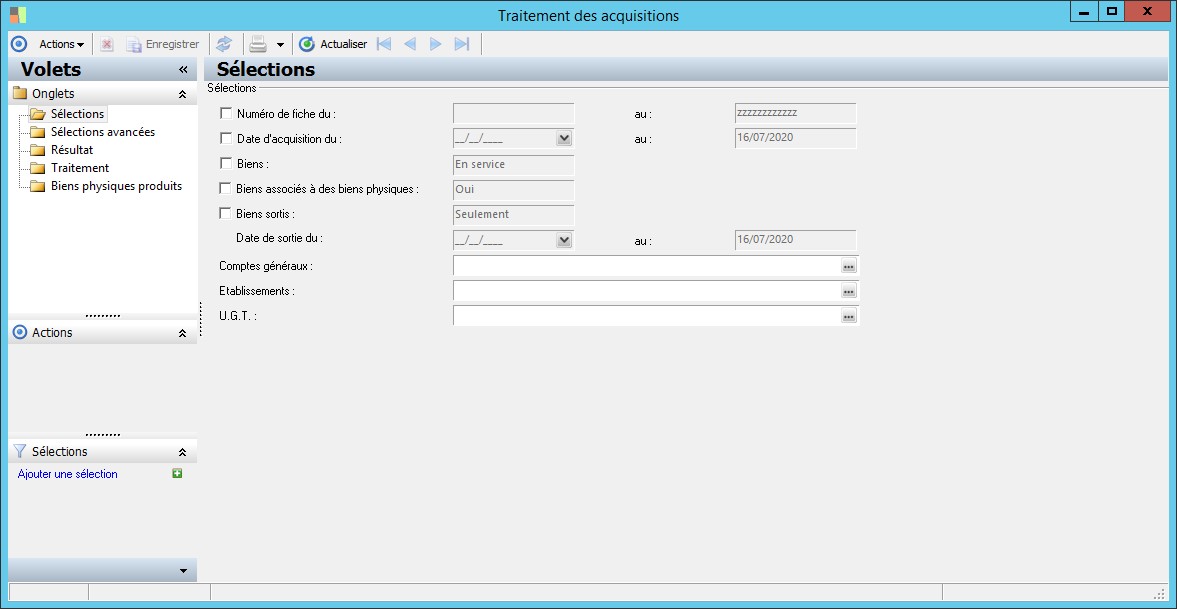
Task: Minimize the Traitement des acquisitions window
Action: tap(1083, 11)
